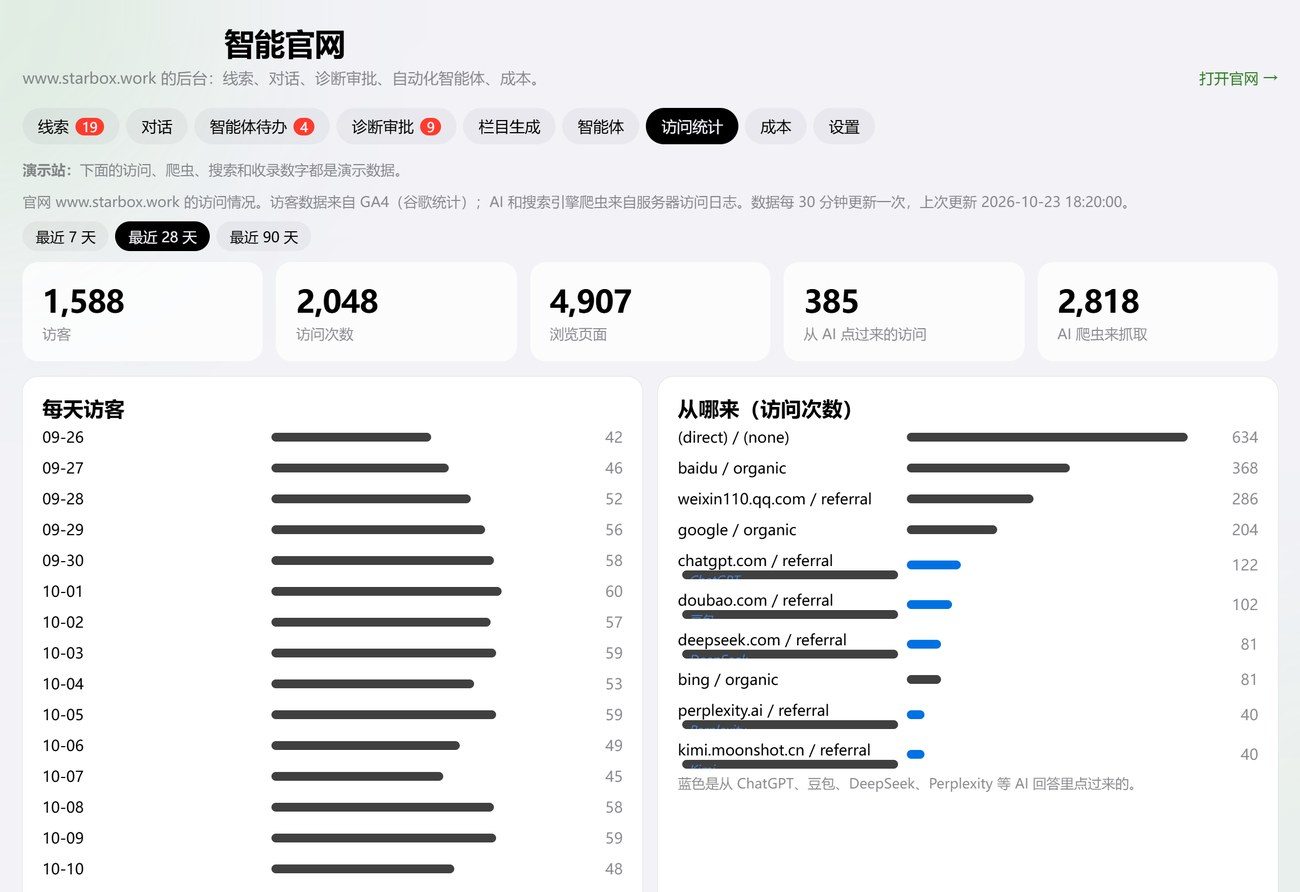Select the 最近 7 天 range
Image resolution: width=1300 pixels, height=892 pixels.
66,237
